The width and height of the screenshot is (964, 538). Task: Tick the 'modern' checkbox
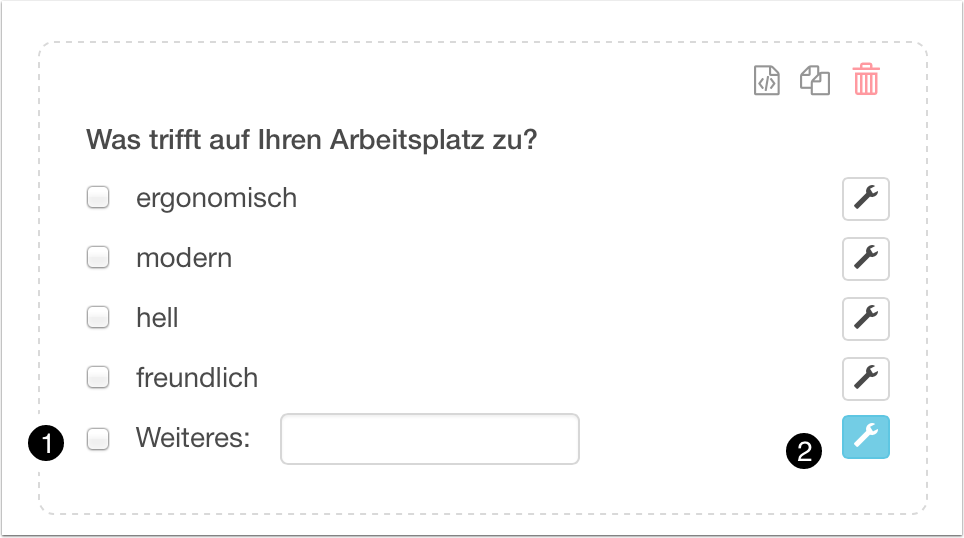pyautogui.click(x=98, y=258)
